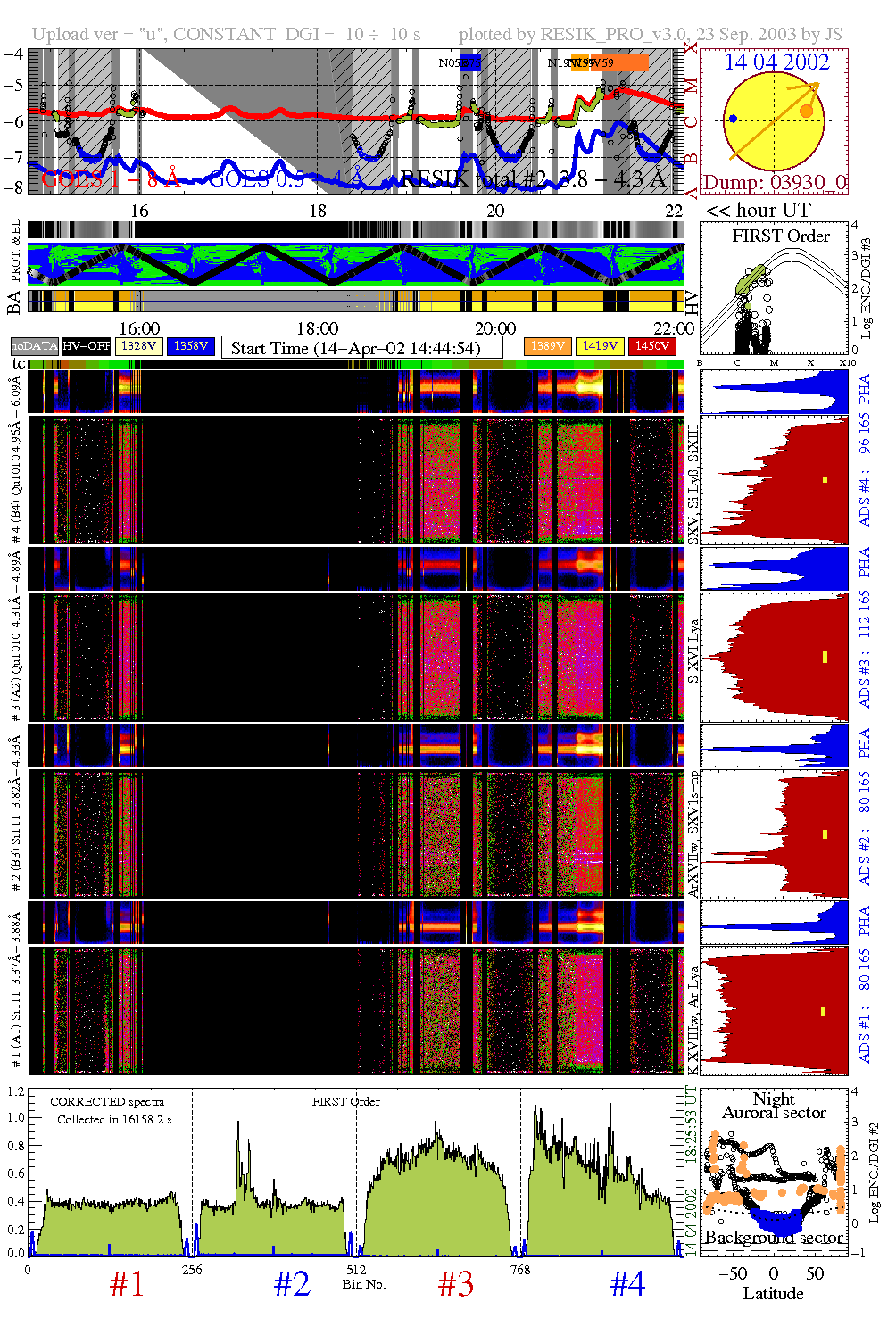Click the FIRST Order plot title
896x1318 pixels.
(x=781, y=236)
